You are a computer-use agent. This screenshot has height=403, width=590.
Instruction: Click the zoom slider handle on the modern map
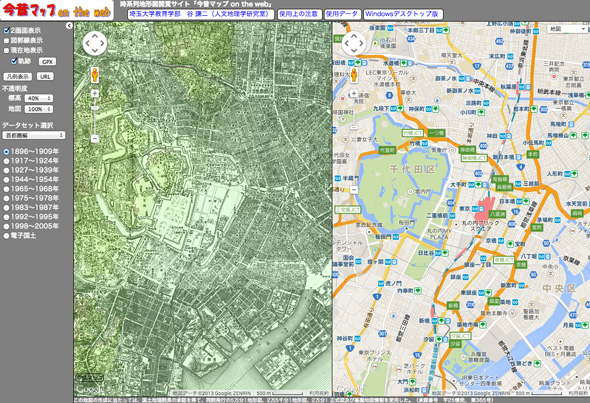tap(354, 128)
